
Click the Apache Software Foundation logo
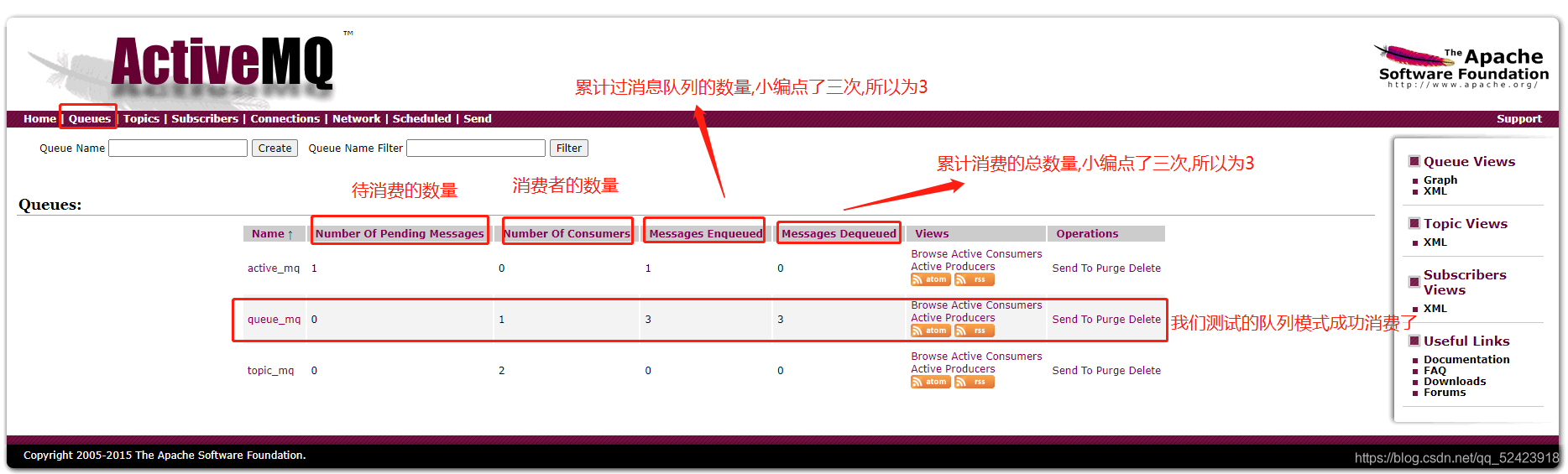[1461, 67]
